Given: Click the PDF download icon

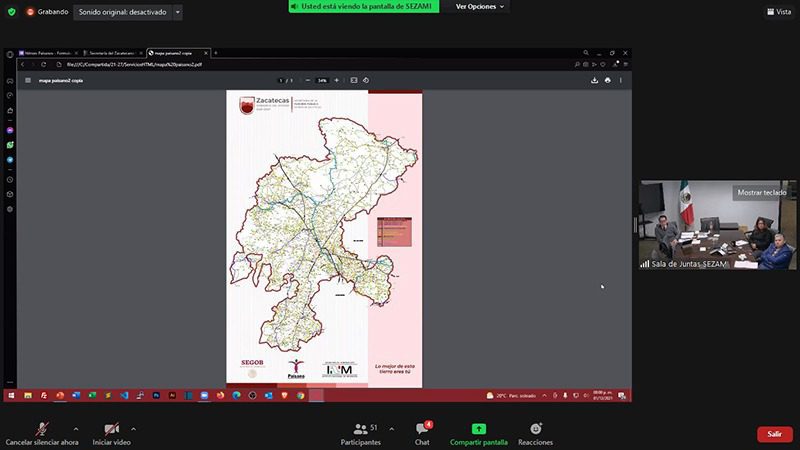Looking at the screenshot, I should 594,81.
